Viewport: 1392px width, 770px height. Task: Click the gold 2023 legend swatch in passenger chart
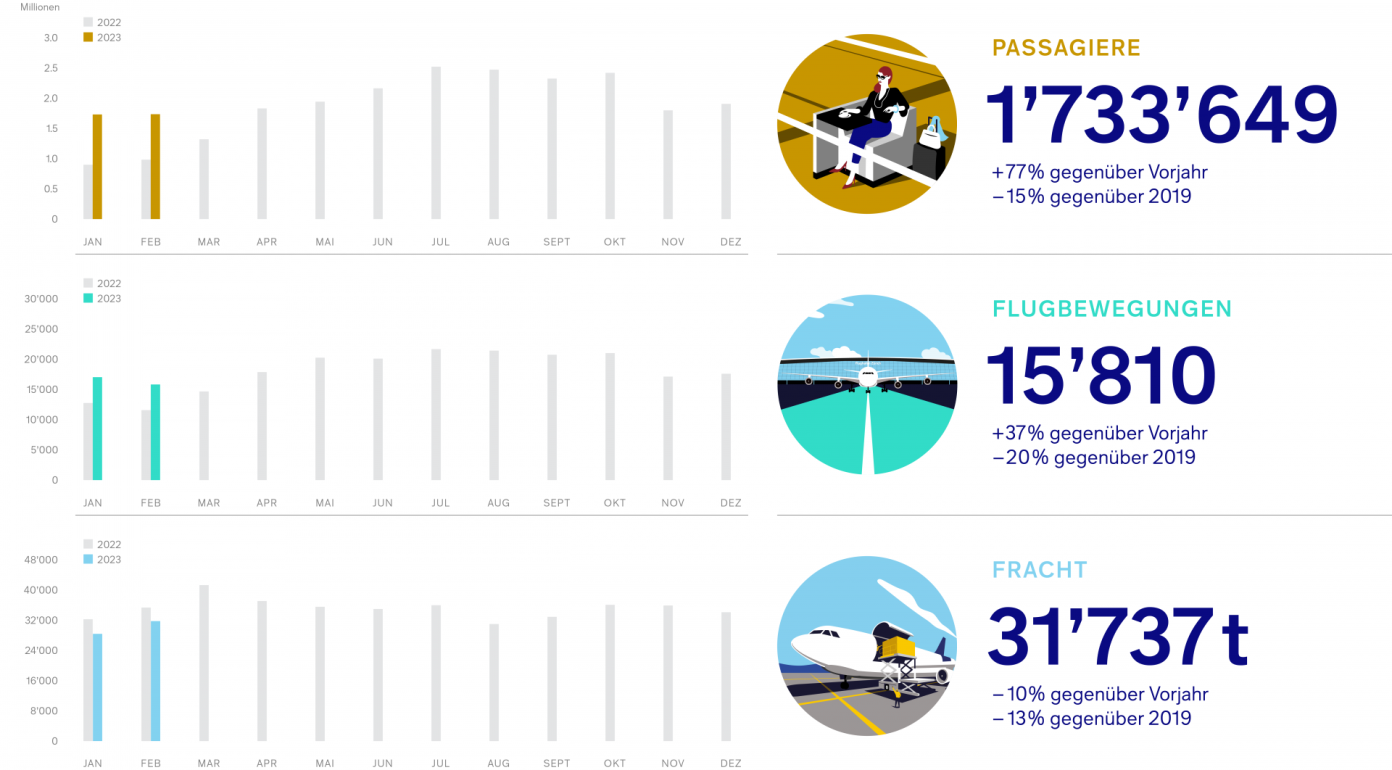[x=88, y=37]
